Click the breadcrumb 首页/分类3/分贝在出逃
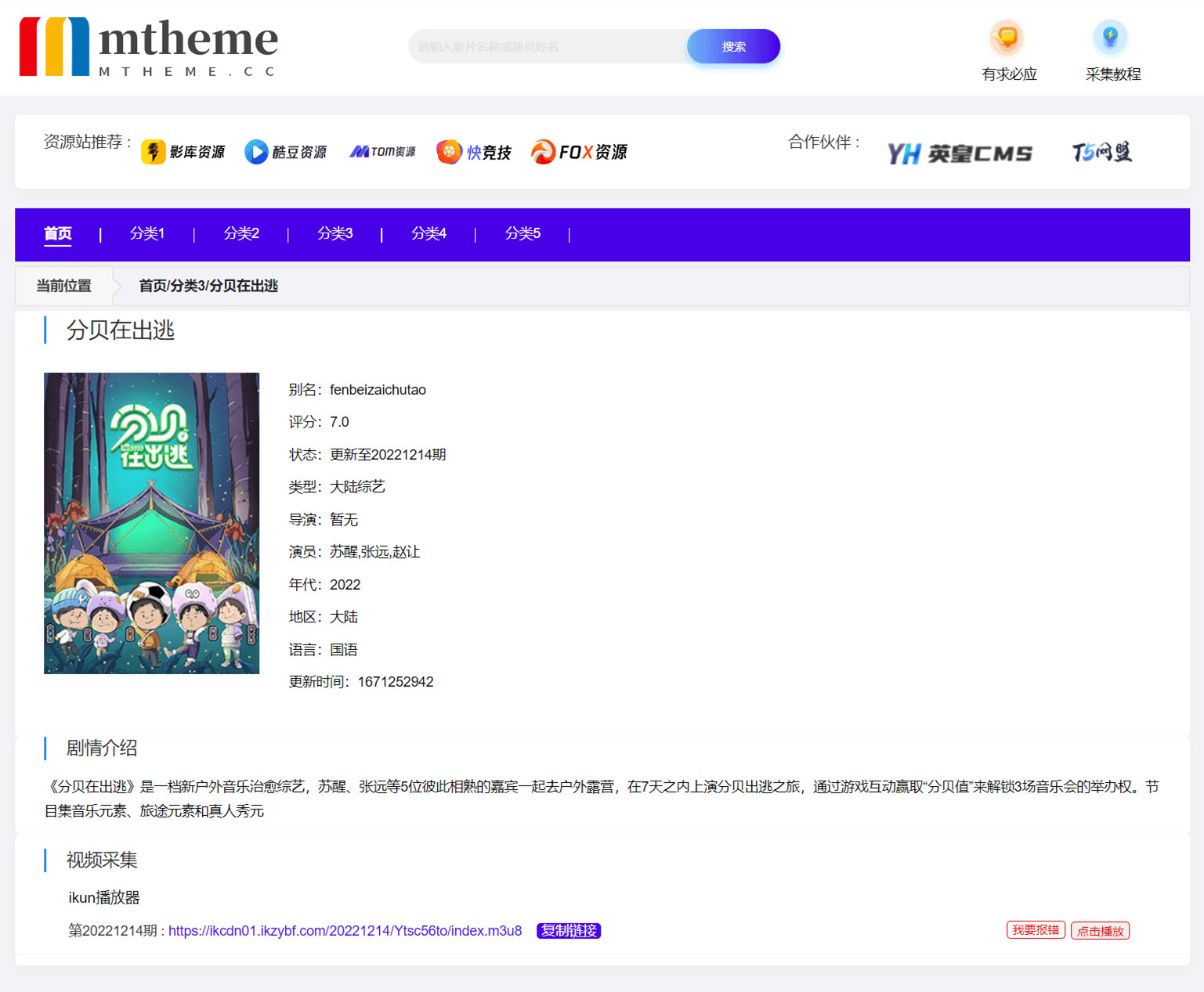This screenshot has height=992, width=1204. 208,286
